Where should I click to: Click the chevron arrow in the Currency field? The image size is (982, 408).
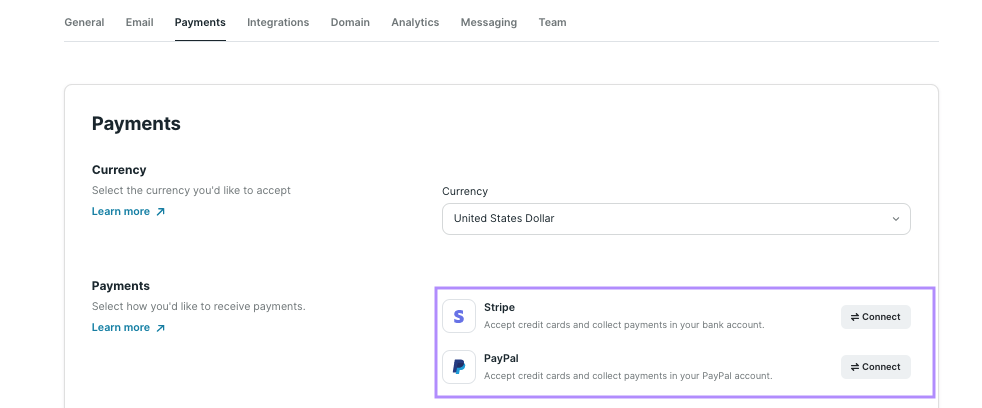point(896,219)
